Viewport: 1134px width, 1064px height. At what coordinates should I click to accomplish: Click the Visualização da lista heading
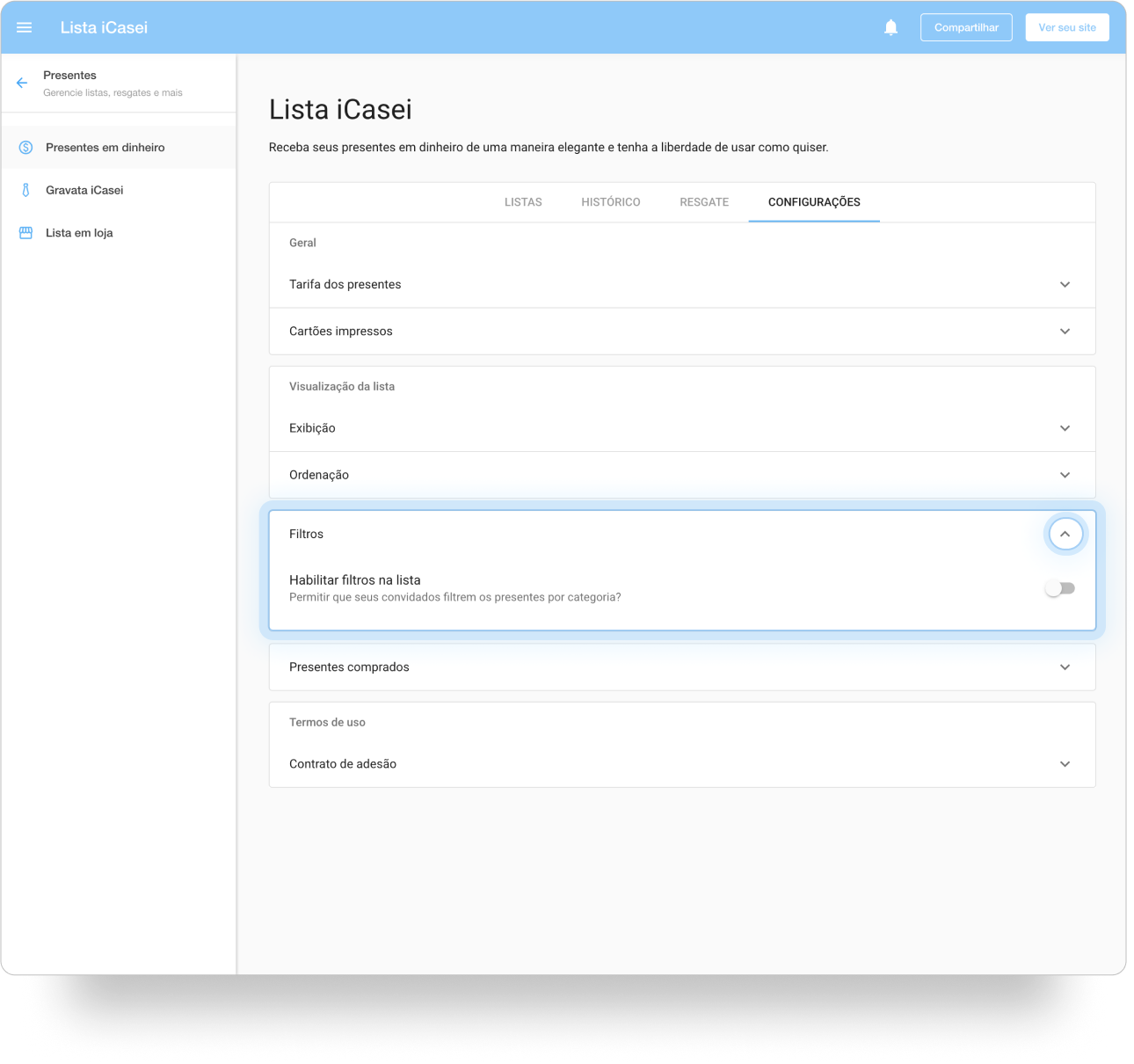coord(342,386)
